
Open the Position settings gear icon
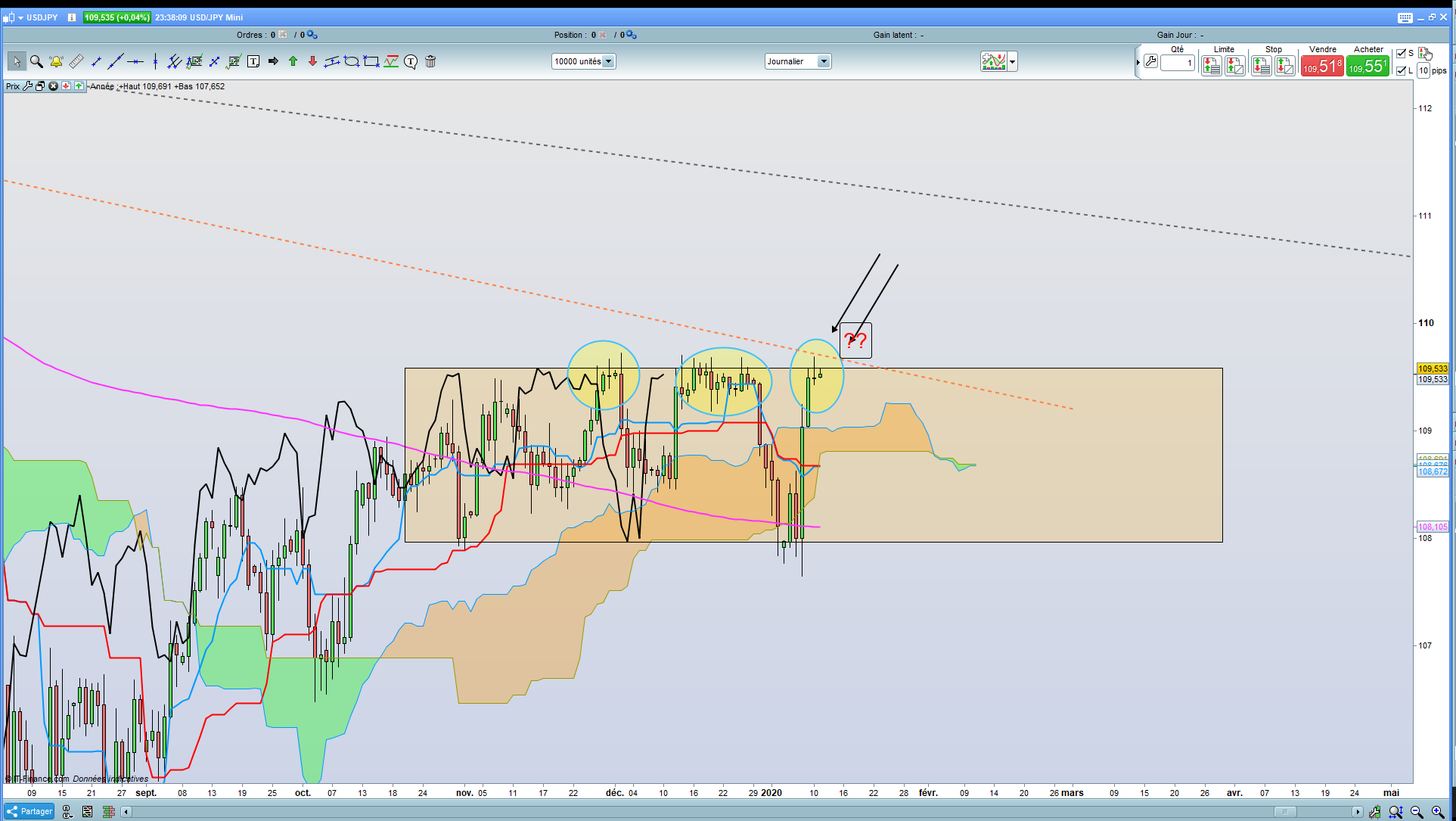(x=632, y=35)
